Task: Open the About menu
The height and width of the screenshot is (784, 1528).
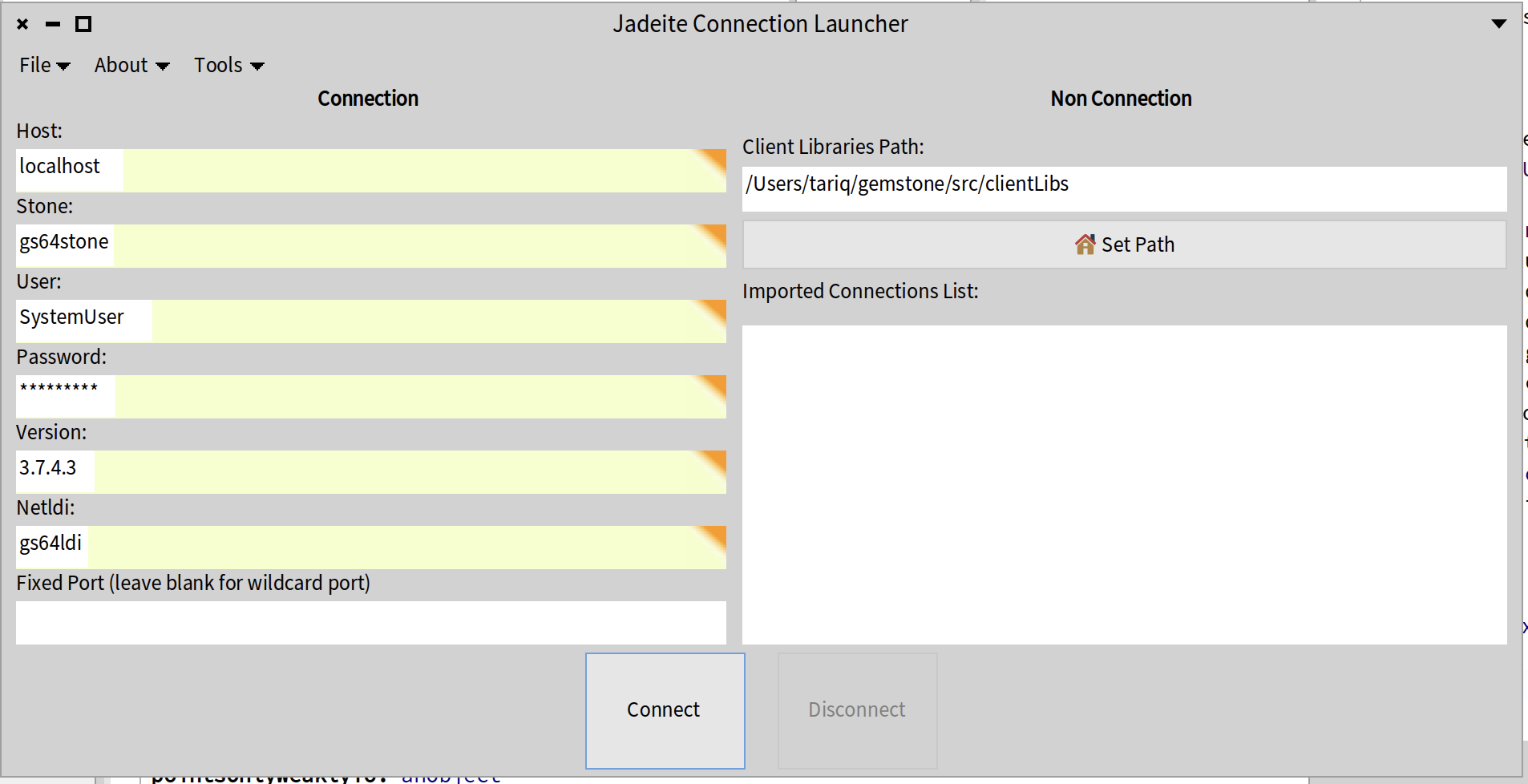Action: point(131,65)
